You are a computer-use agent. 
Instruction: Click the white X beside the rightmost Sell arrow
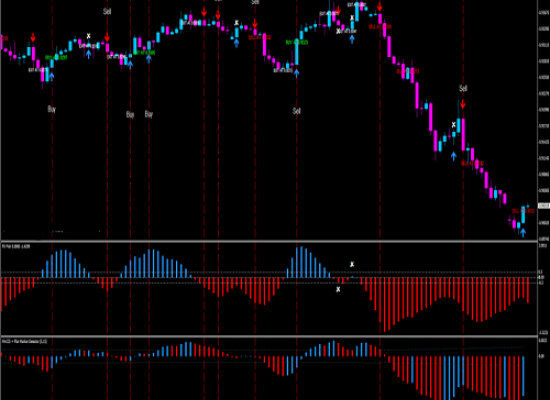(454, 125)
